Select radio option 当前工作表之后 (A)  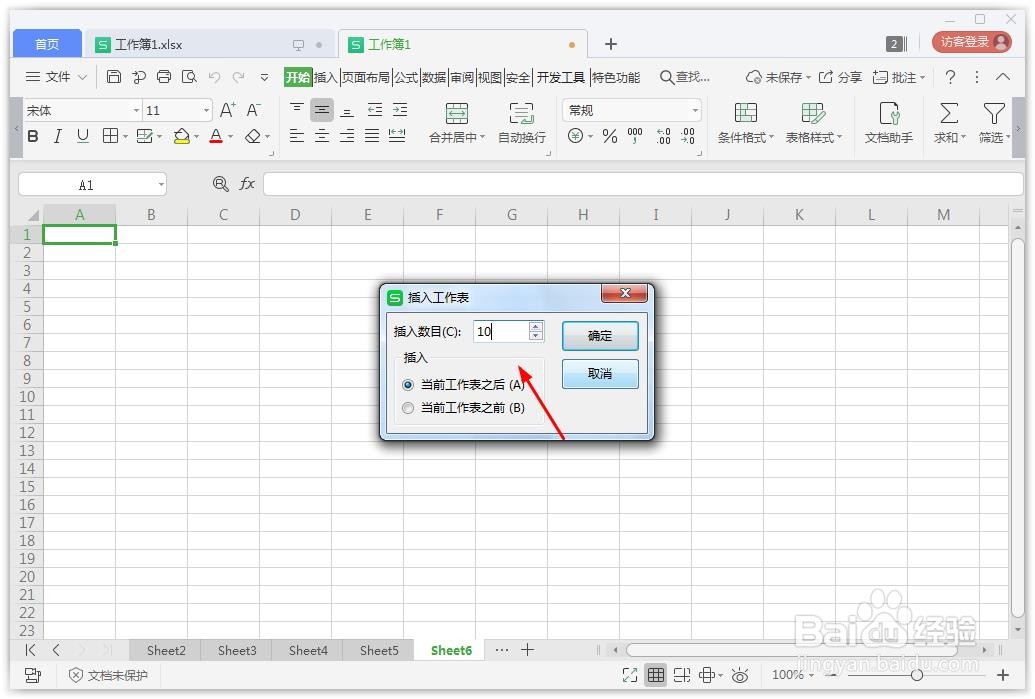coord(408,384)
